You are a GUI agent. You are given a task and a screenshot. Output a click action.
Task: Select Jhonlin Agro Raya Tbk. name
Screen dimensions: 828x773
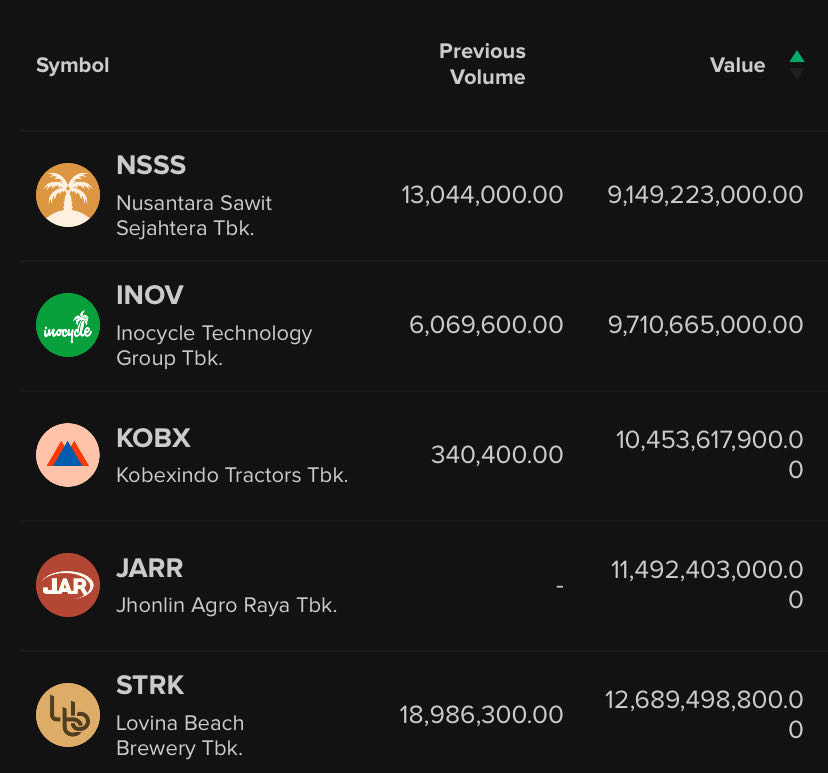(x=226, y=605)
